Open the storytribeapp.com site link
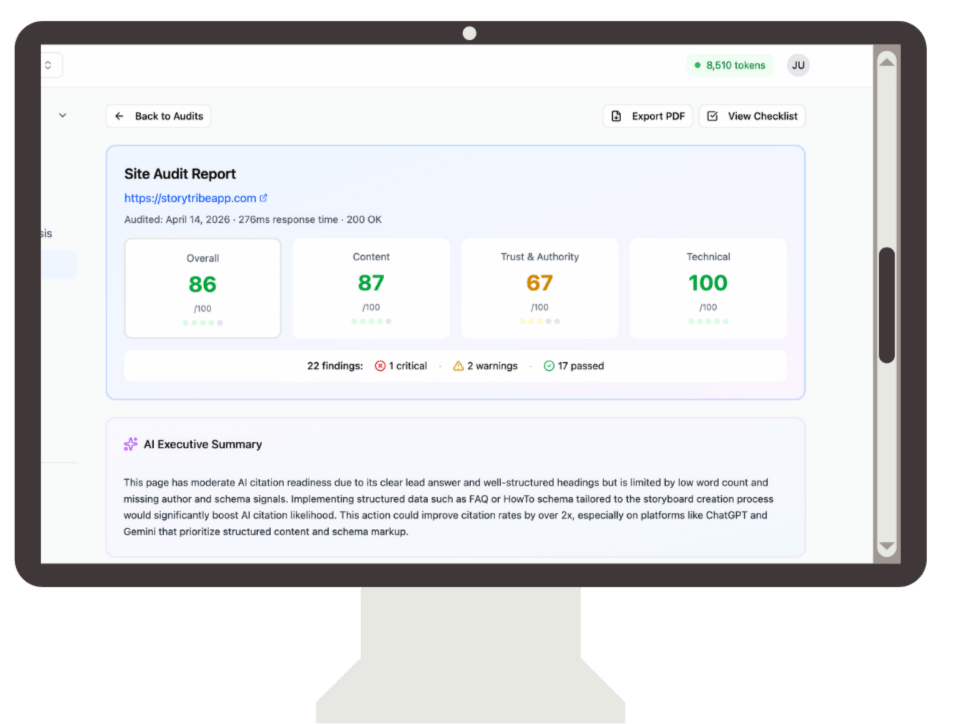 (x=190, y=198)
